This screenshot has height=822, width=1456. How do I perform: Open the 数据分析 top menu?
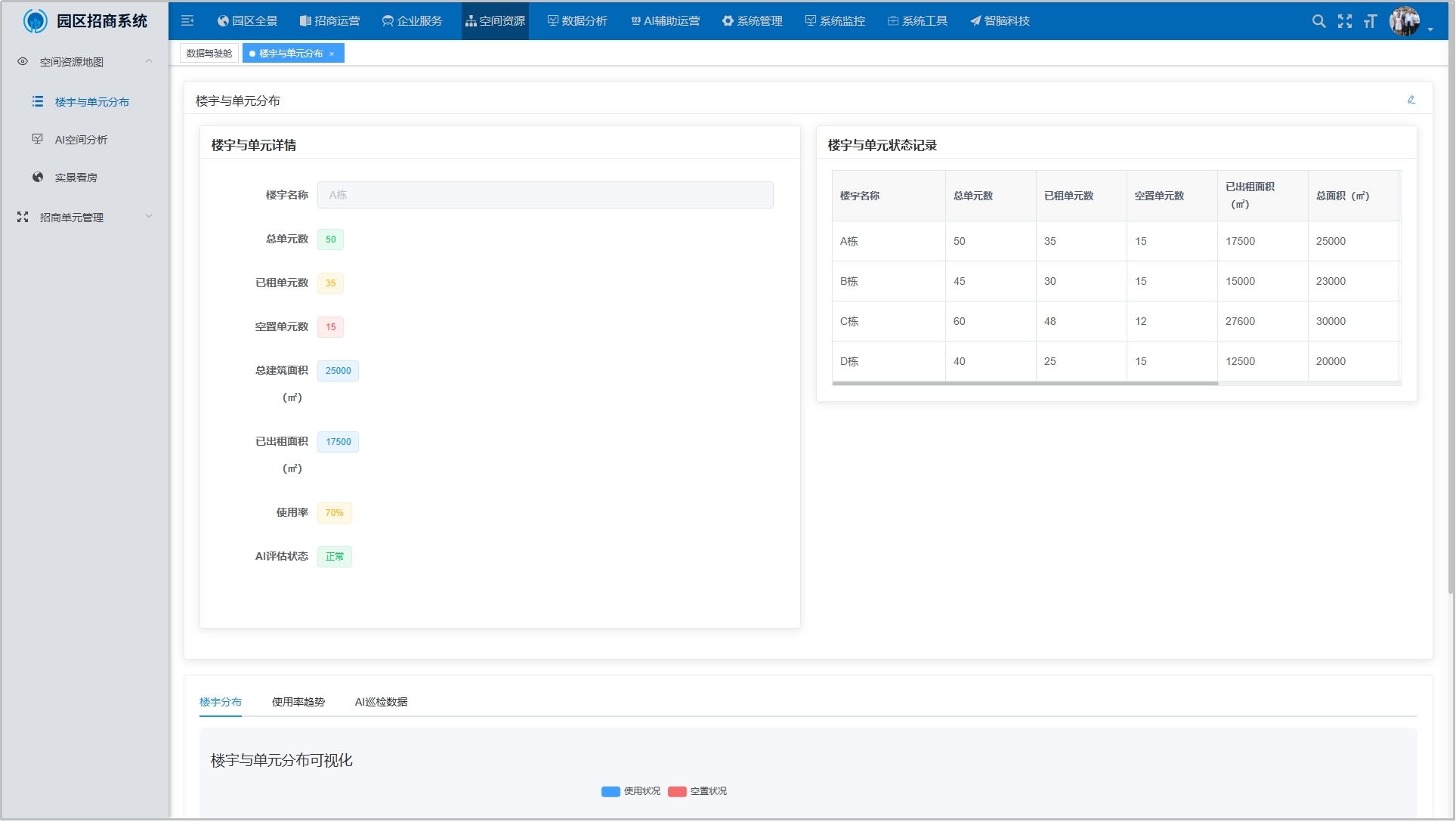[577, 21]
